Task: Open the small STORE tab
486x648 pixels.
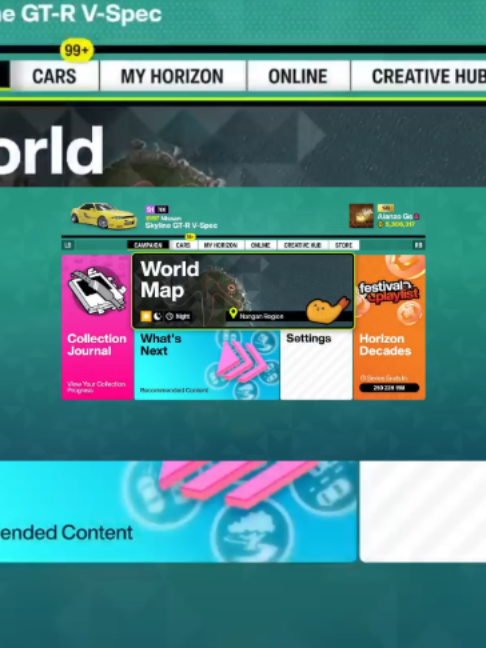Action: click(344, 245)
